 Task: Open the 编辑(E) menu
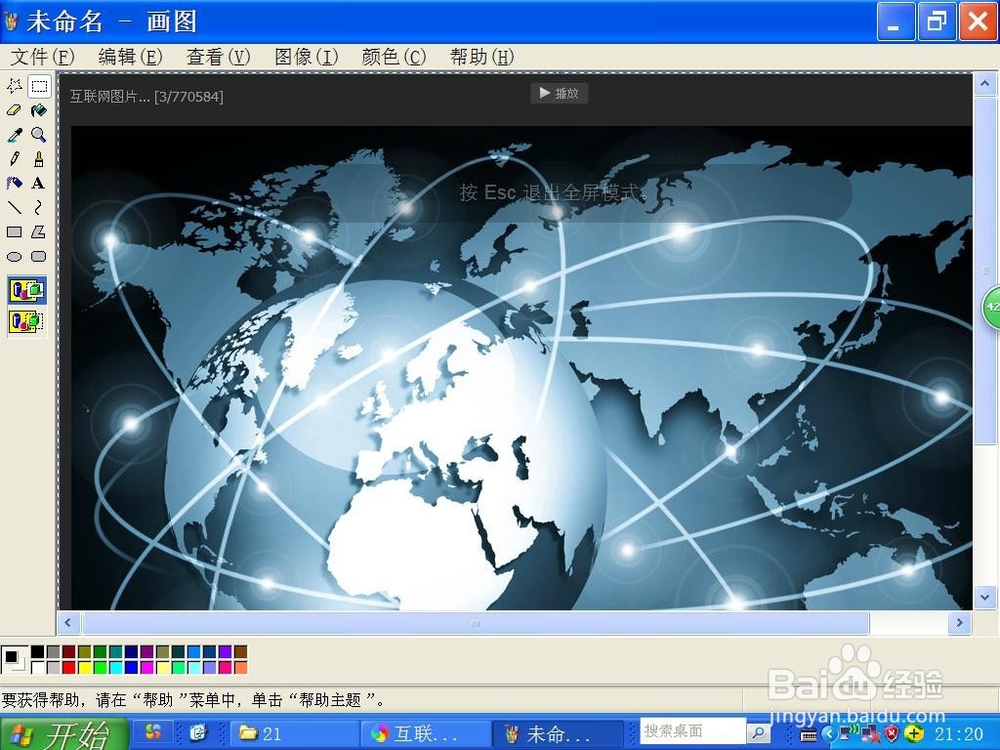tap(130, 57)
